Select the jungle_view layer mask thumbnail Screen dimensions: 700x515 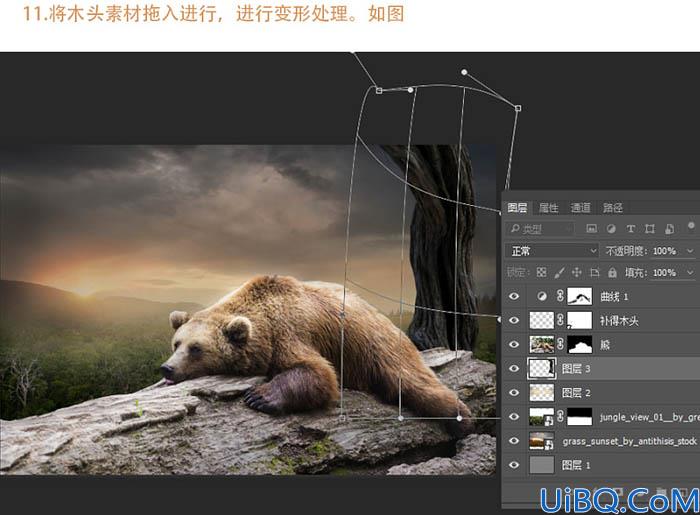[579, 417]
